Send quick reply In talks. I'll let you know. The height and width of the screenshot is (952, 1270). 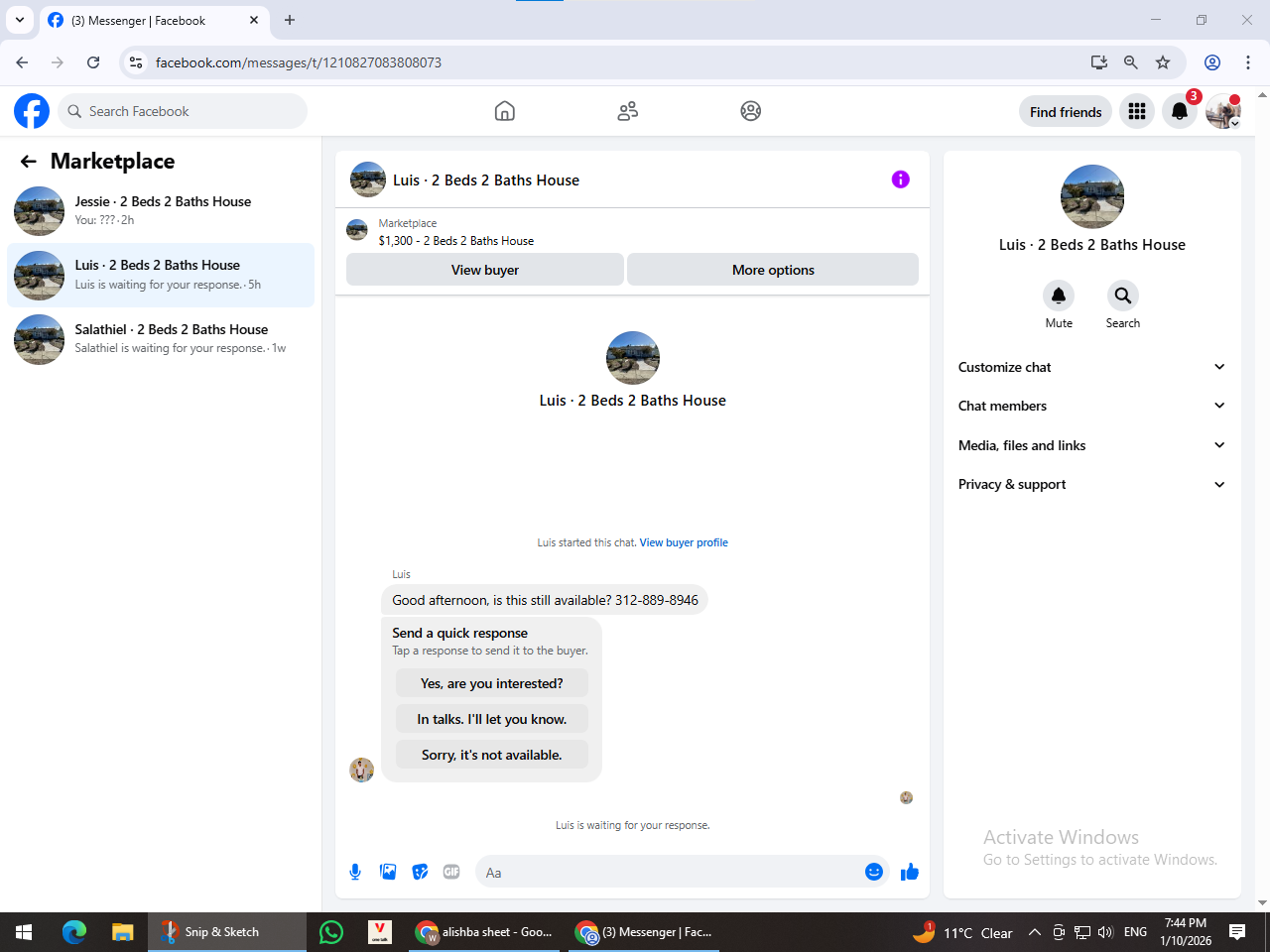point(492,719)
